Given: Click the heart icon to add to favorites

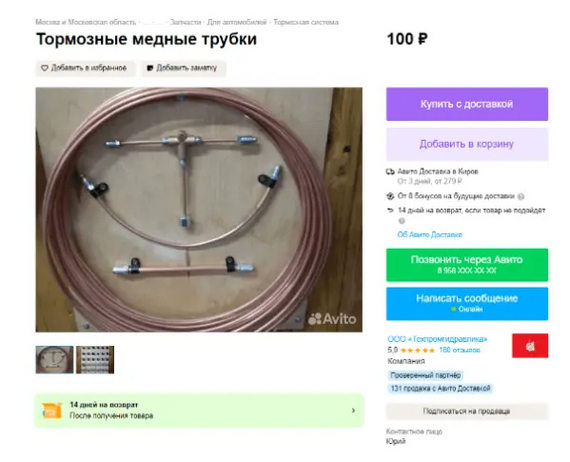Looking at the screenshot, I should coord(44,68).
